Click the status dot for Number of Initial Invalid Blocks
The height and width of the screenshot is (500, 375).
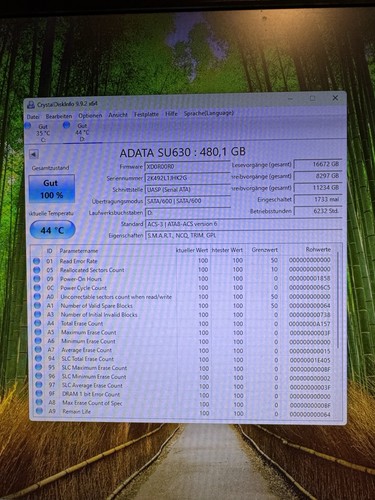(37, 314)
